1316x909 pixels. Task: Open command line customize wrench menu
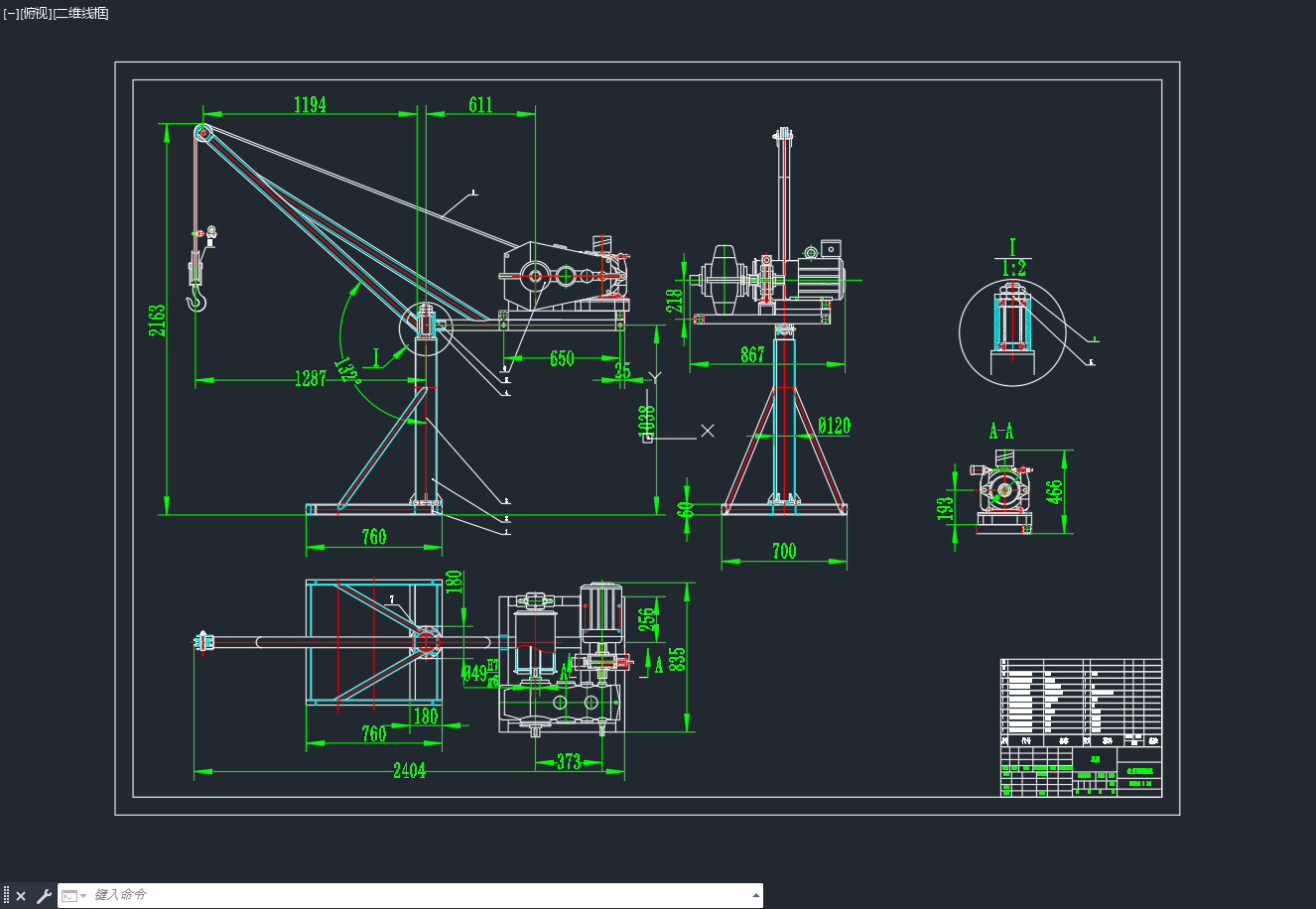(x=43, y=896)
